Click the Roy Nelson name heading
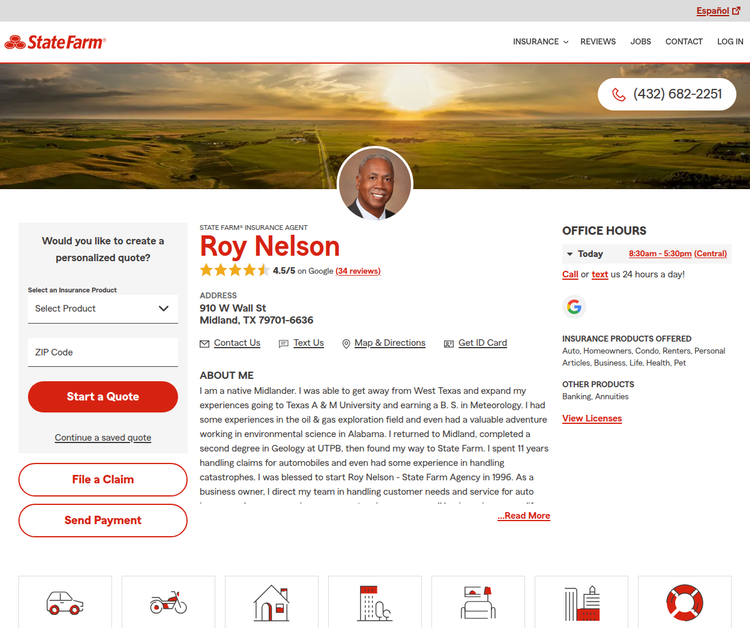This screenshot has height=628, width=750. click(x=270, y=247)
